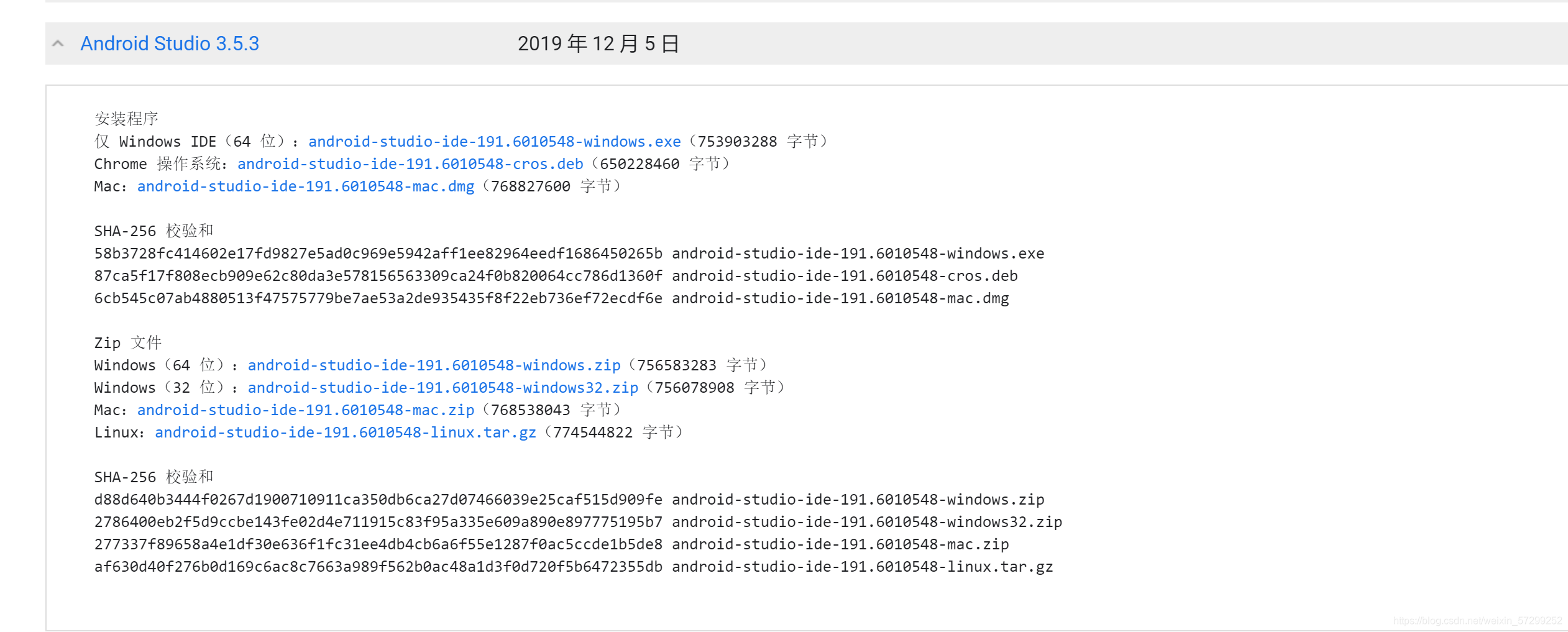Click the cros.deb filename in the checksum list

(x=845, y=276)
